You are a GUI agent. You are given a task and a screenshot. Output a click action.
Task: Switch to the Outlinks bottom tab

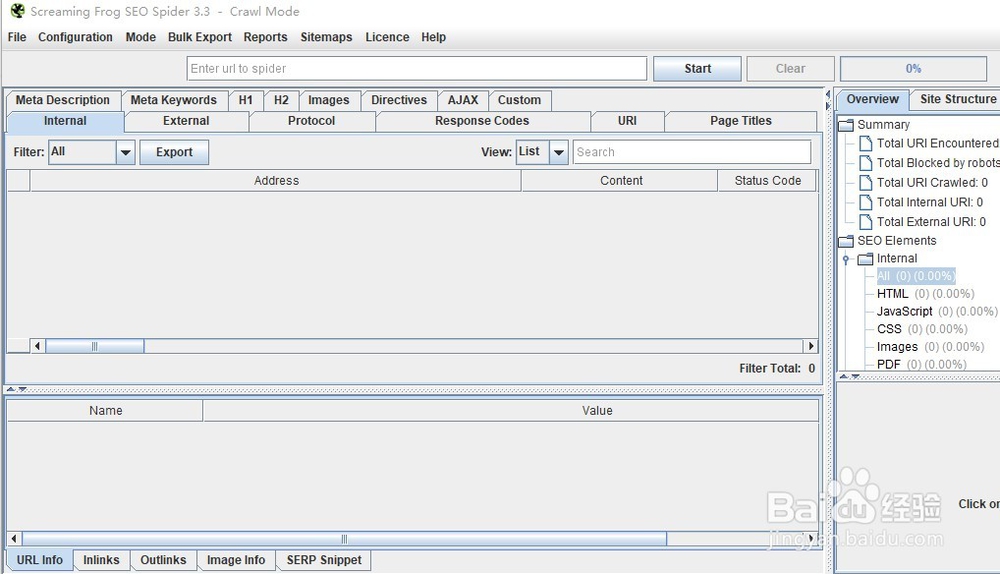[x=163, y=560]
